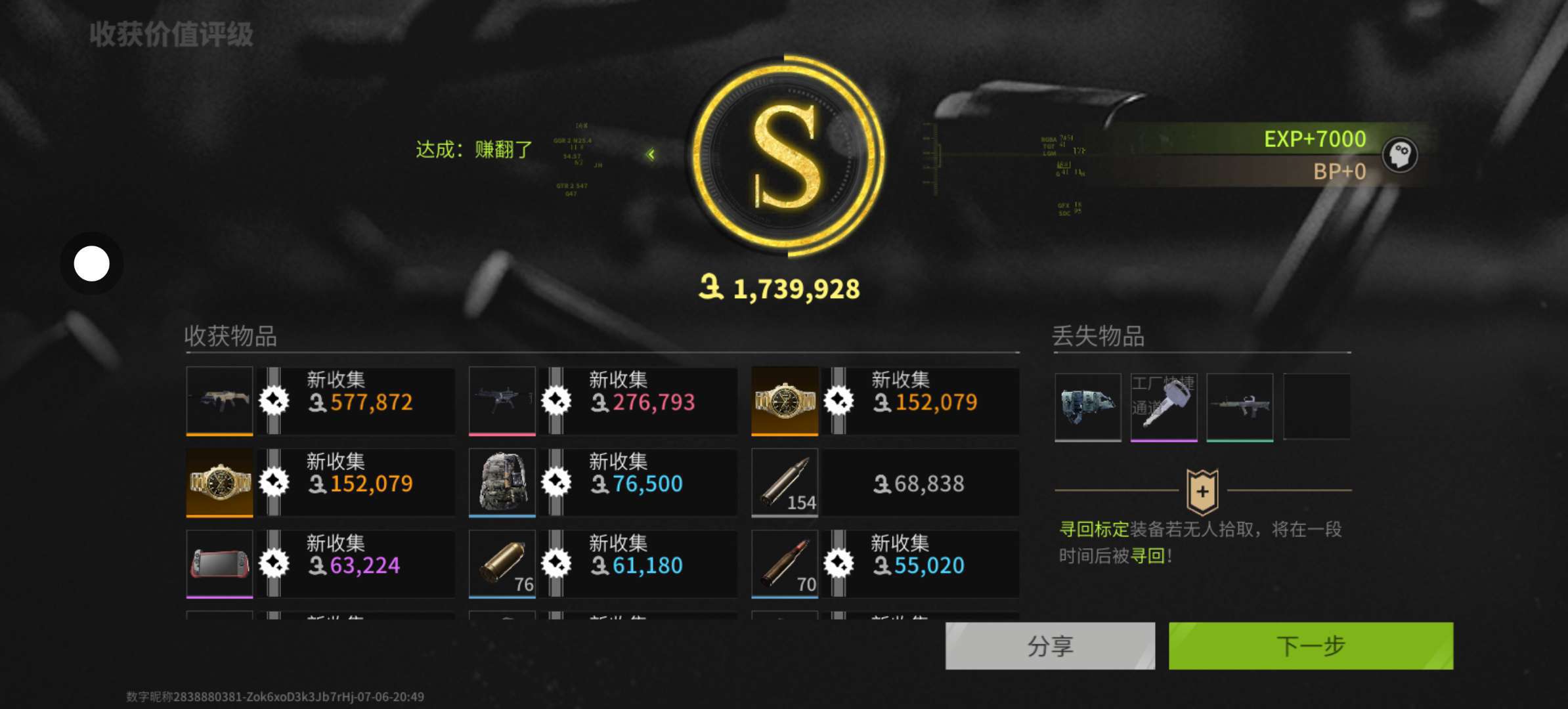Click the empty lost item slot
Screen dimensions: 1568x709
(1317, 407)
